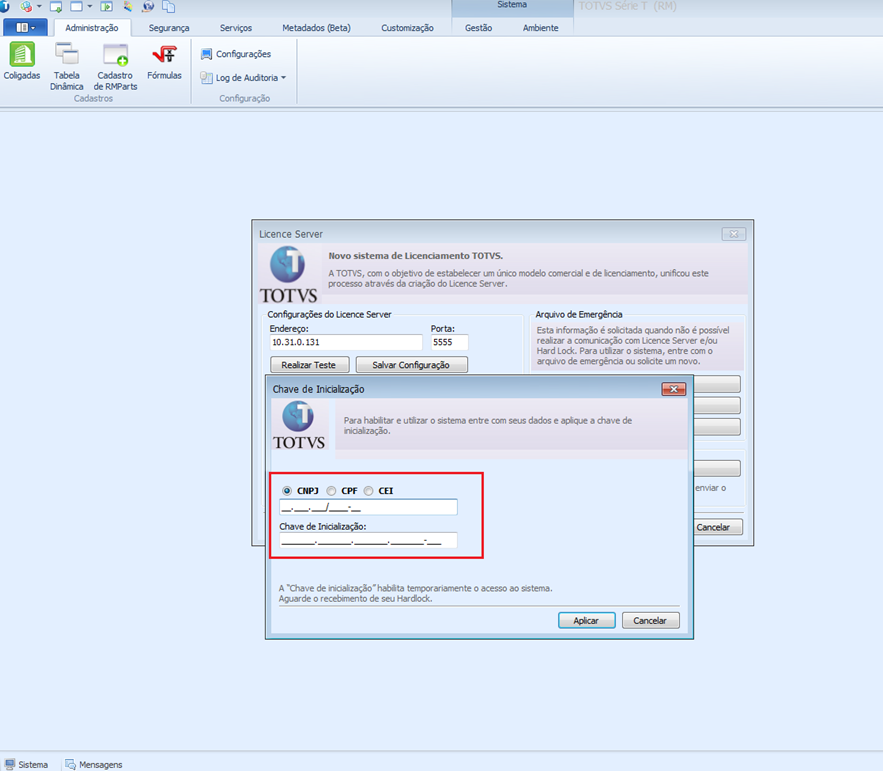Click the copy documents icon in quick access toolbar
Image resolution: width=883 pixels, height=771 pixels.
[168, 7]
